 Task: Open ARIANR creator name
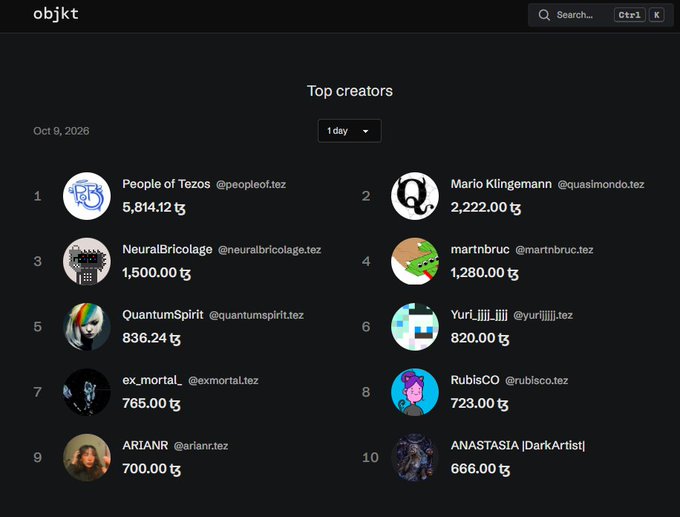[x=145, y=445]
